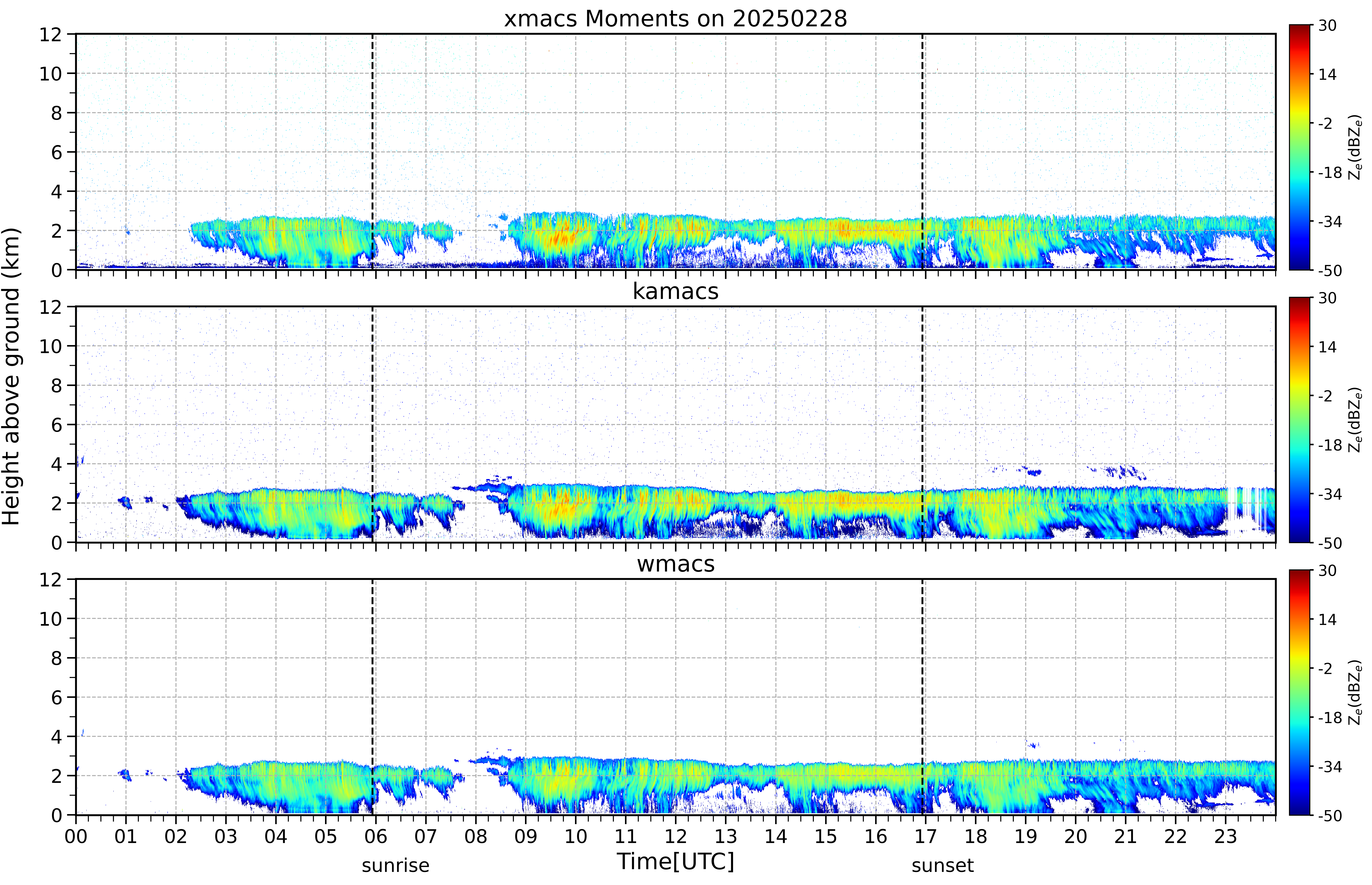The image size is (1372, 885).
Task: Click the '10' hour tick on the time axis
Action: 576,837
